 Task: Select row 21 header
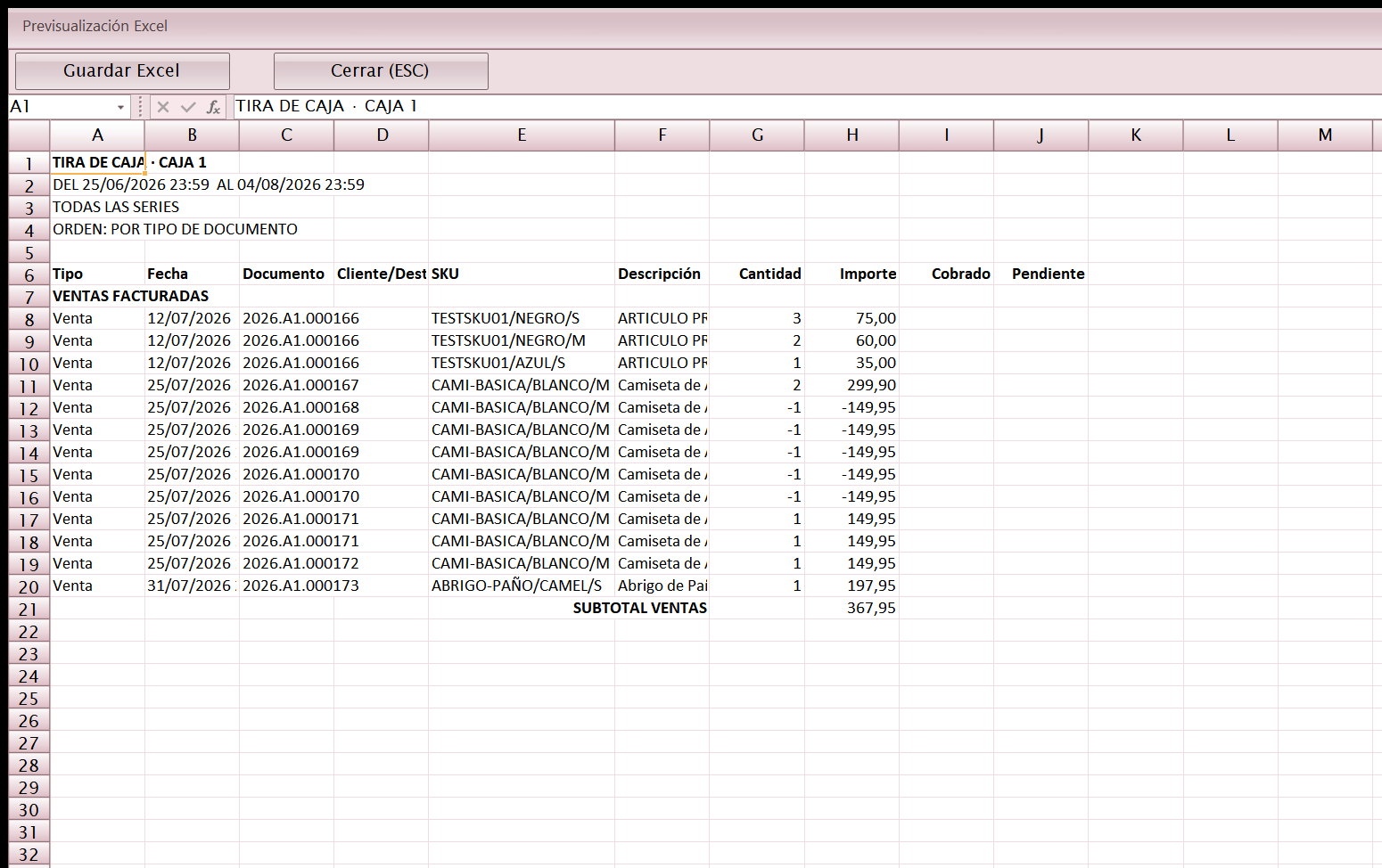(x=29, y=609)
